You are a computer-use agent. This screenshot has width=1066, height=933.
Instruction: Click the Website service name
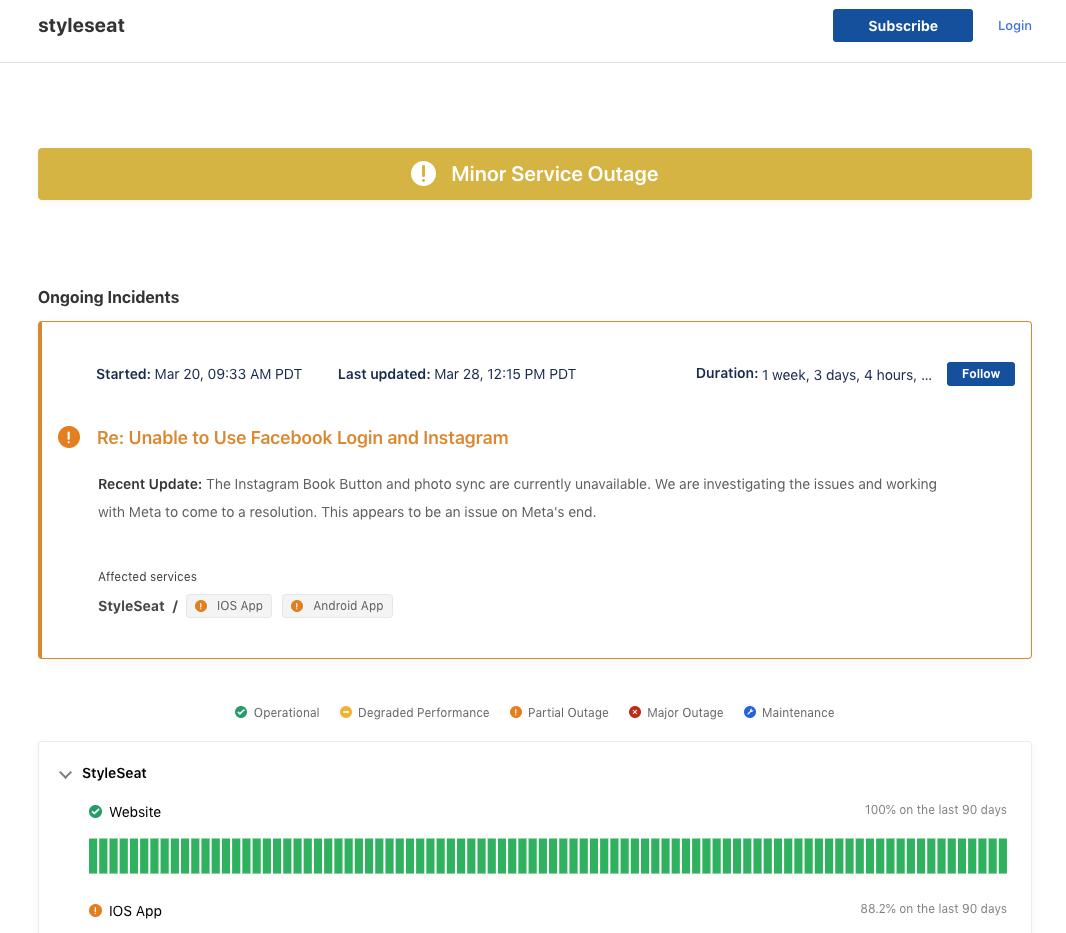(135, 812)
